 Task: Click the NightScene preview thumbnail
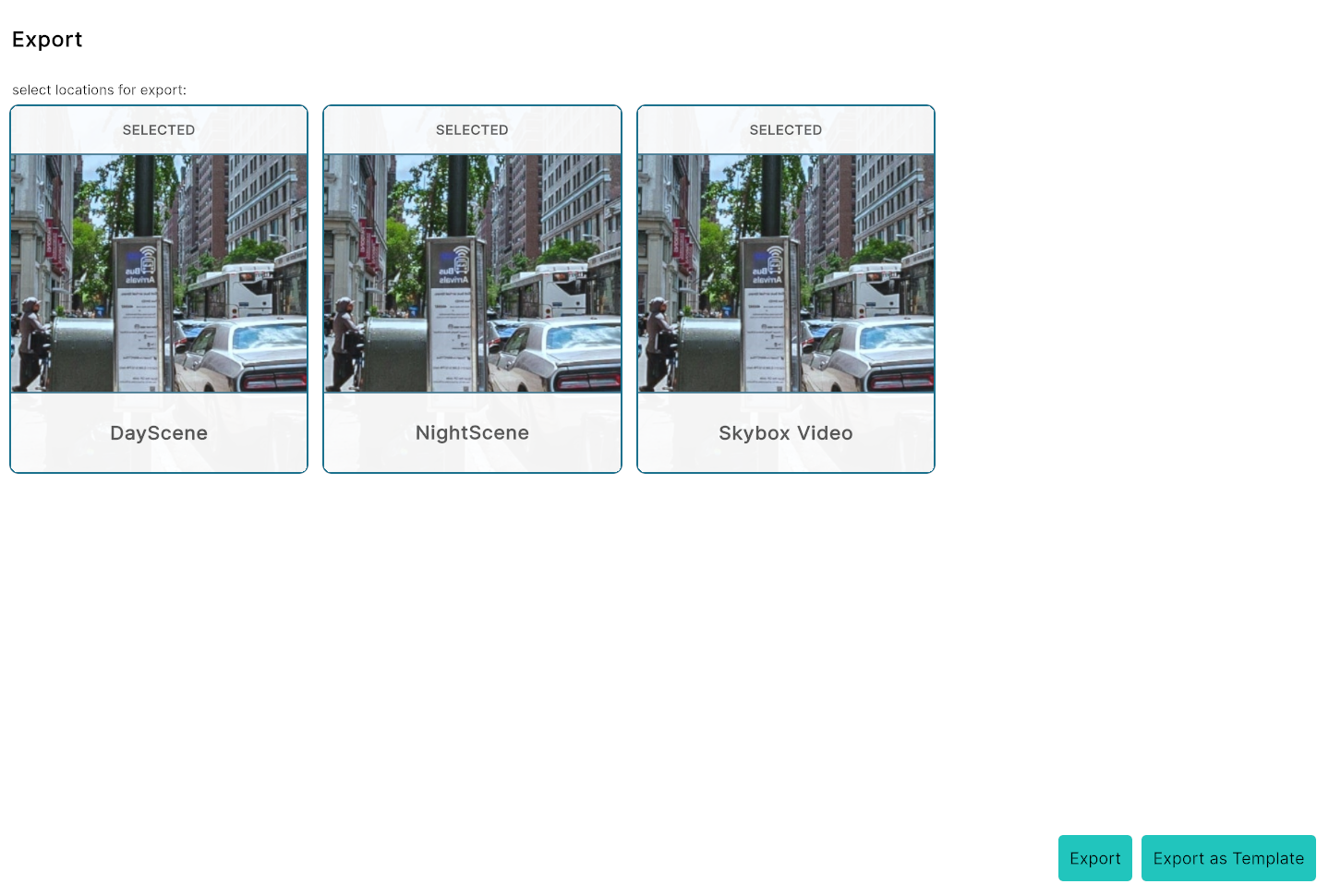click(472, 272)
